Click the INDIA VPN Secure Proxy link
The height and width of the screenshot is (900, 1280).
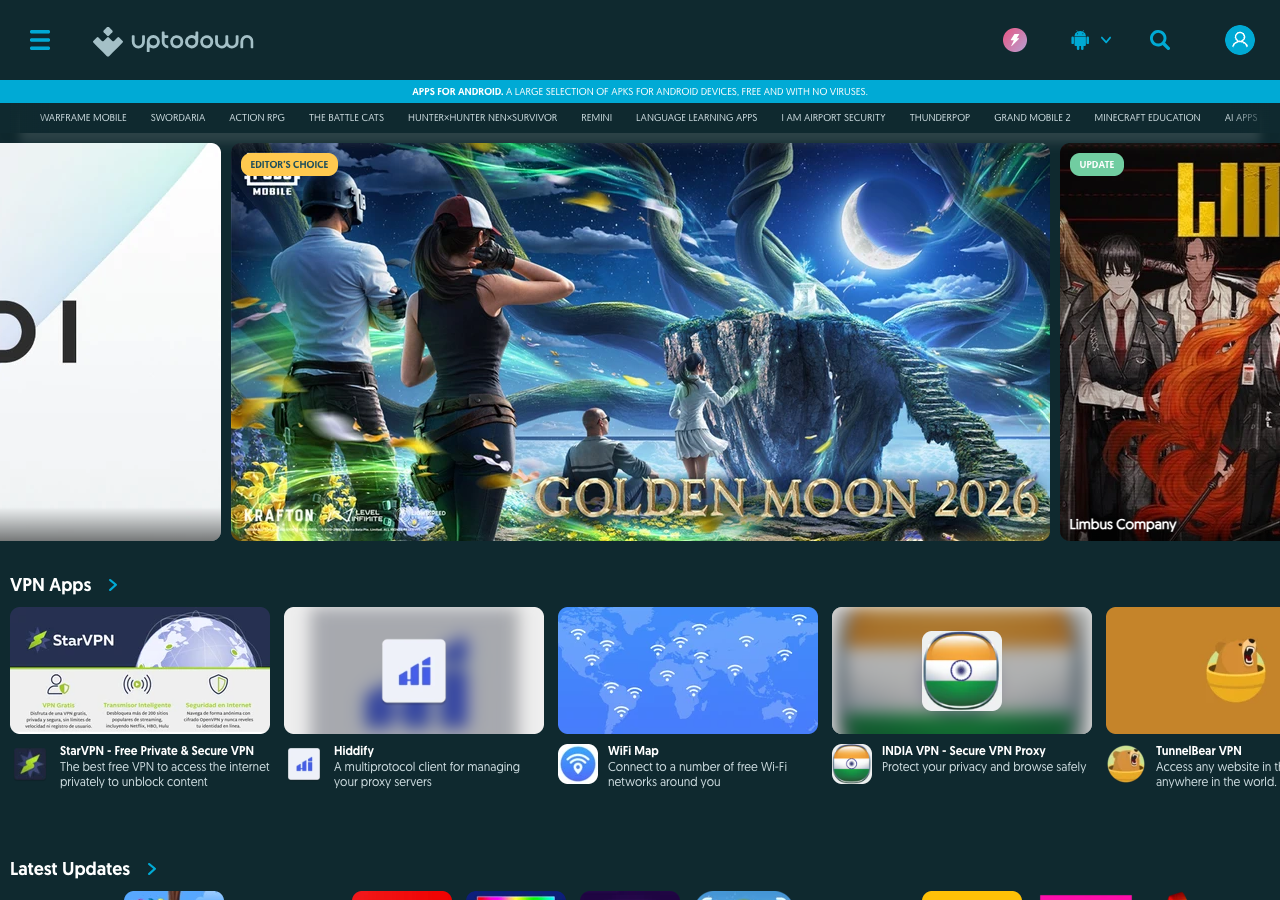click(963, 751)
